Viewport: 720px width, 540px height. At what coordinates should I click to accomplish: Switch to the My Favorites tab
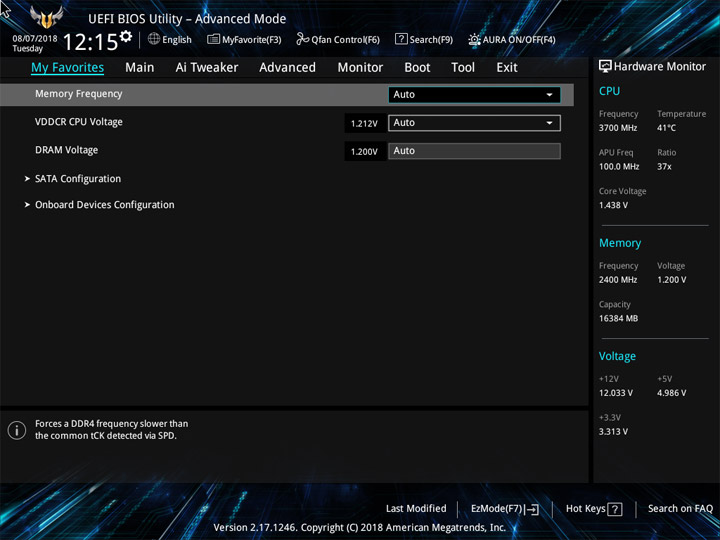click(68, 68)
